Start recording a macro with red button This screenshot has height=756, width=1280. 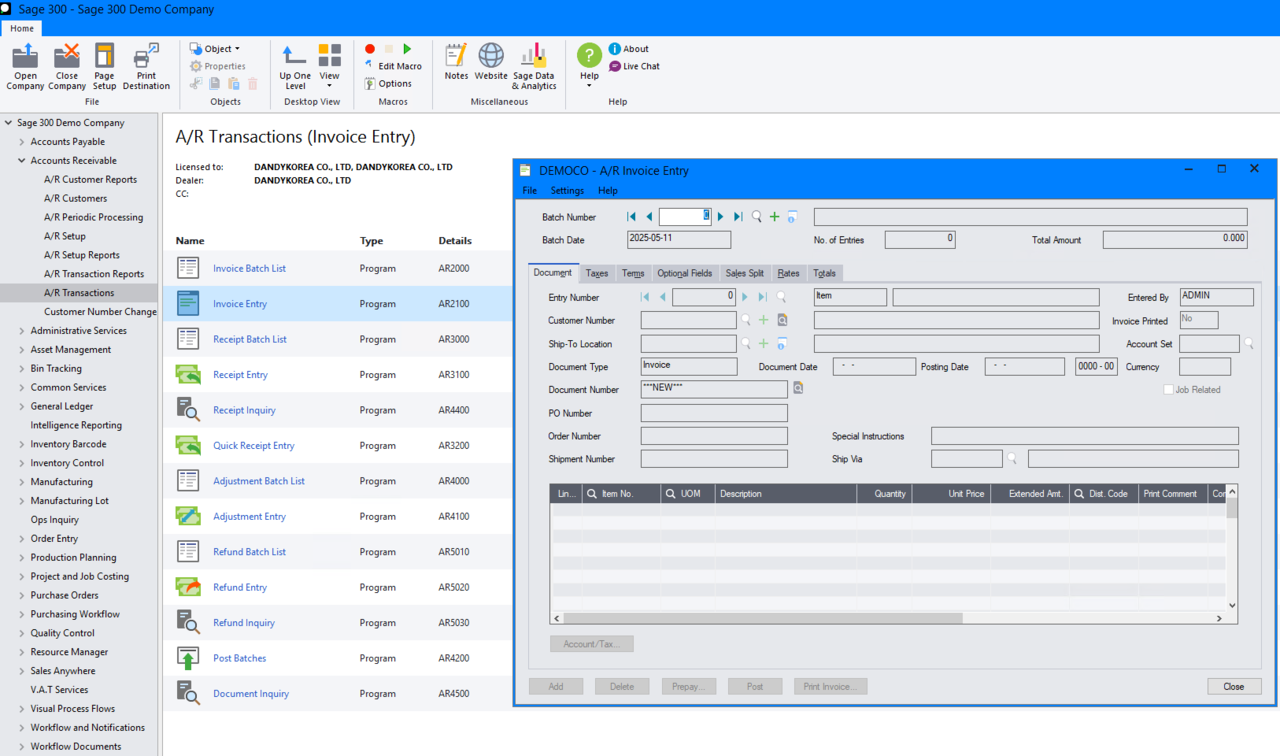pos(370,49)
